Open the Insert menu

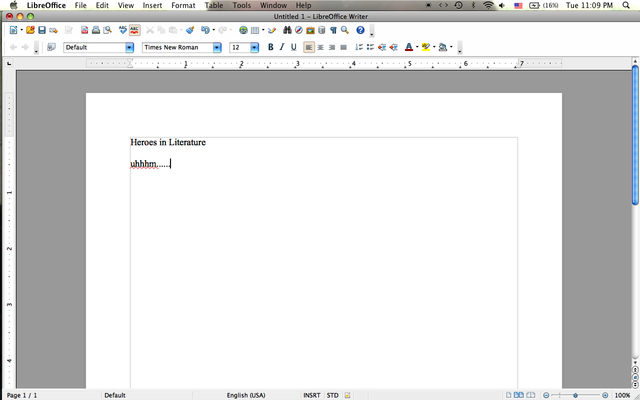(152, 5)
